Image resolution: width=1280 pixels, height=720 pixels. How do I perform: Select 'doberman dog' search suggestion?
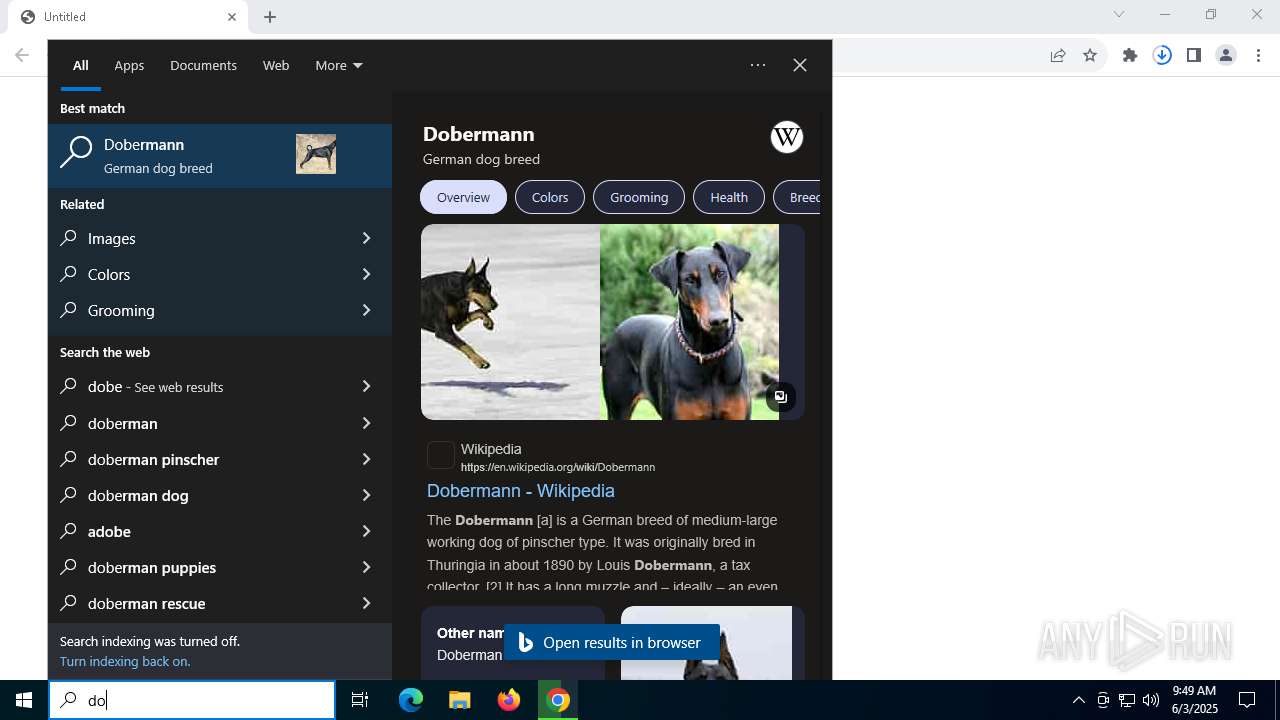point(220,495)
